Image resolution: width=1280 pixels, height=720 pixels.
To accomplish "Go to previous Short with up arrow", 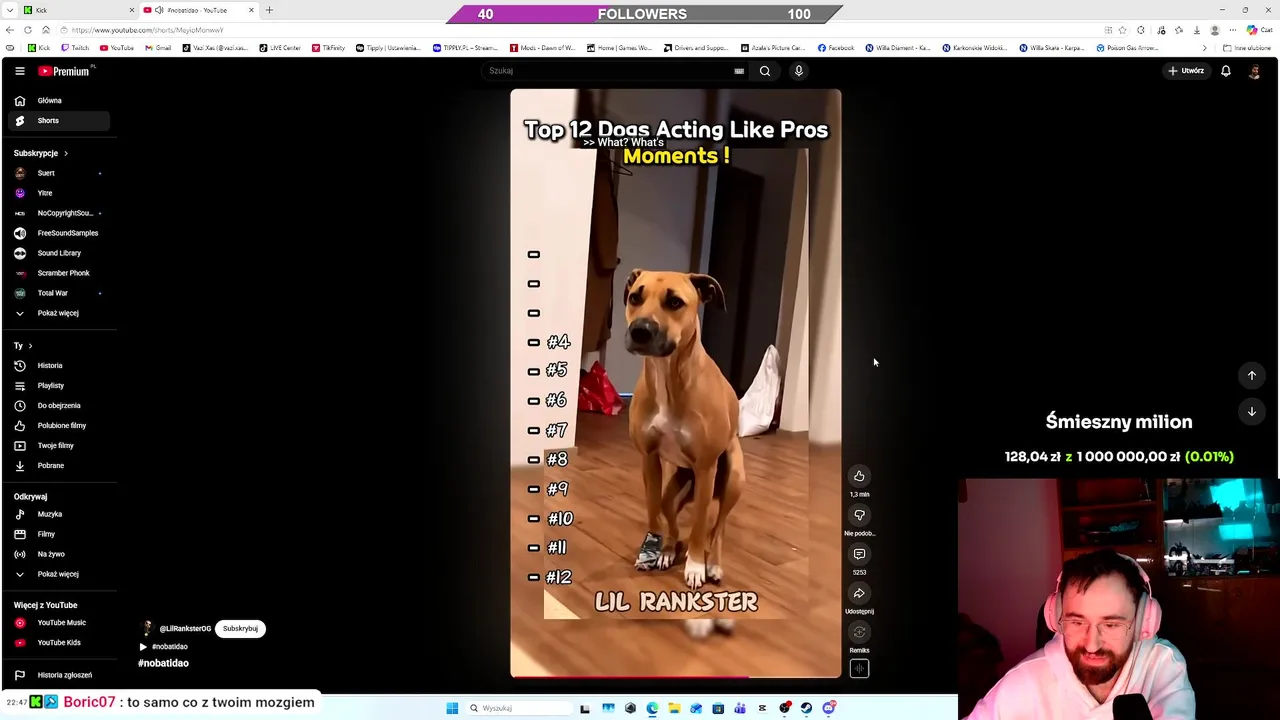I will (1251, 375).
